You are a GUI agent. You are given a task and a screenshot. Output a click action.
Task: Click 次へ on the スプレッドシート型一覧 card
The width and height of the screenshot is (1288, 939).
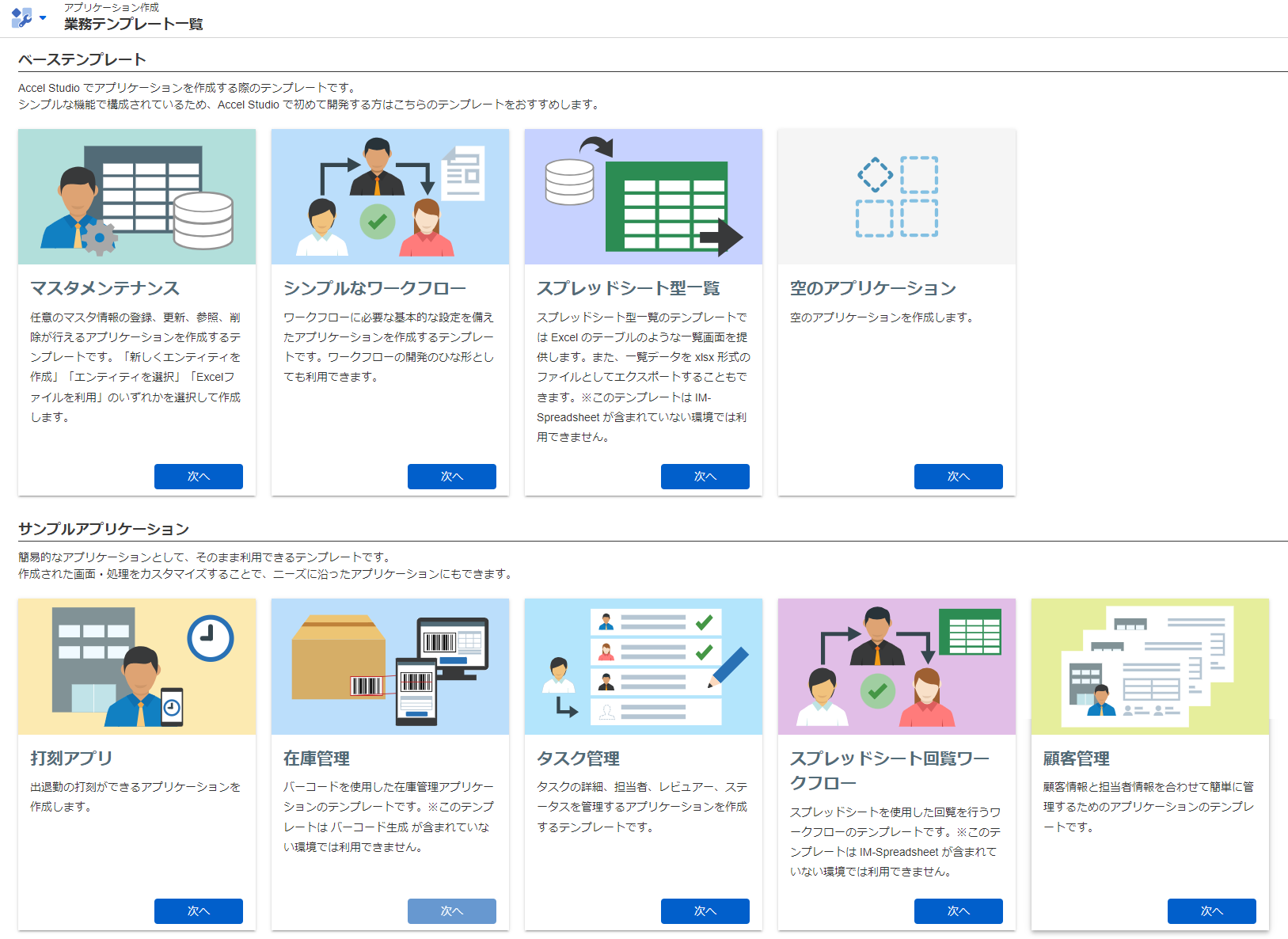pyautogui.click(x=705, y=477)
